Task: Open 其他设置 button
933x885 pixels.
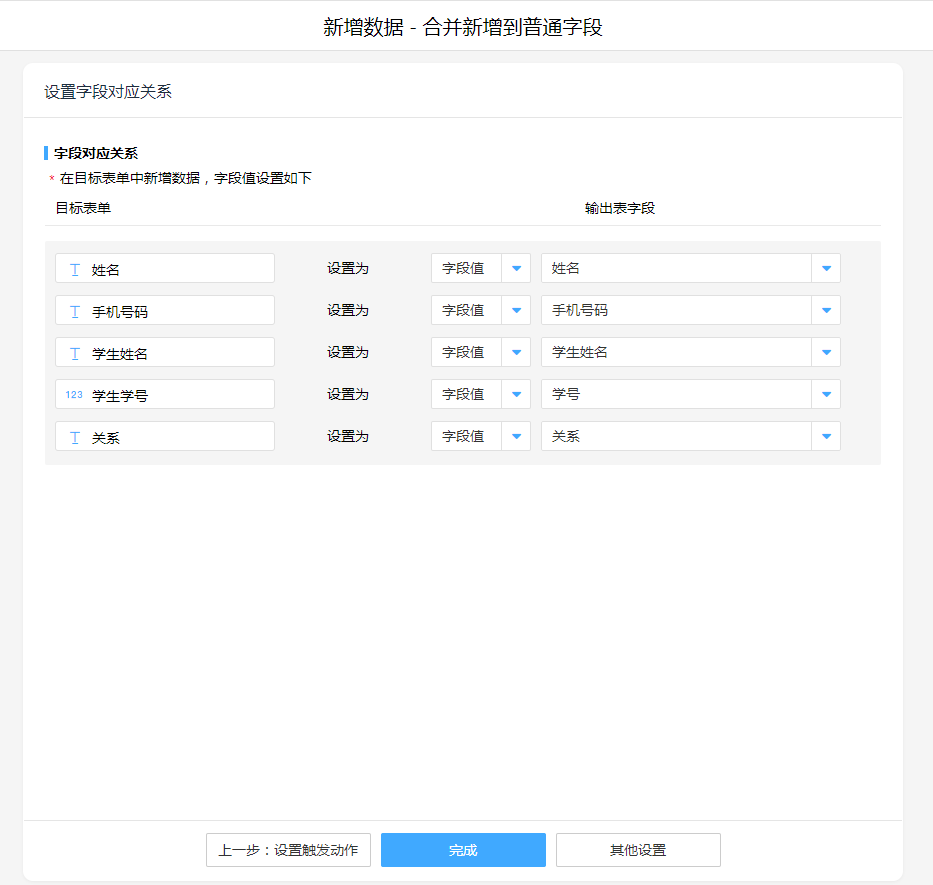Action: (x=638, y=850)
